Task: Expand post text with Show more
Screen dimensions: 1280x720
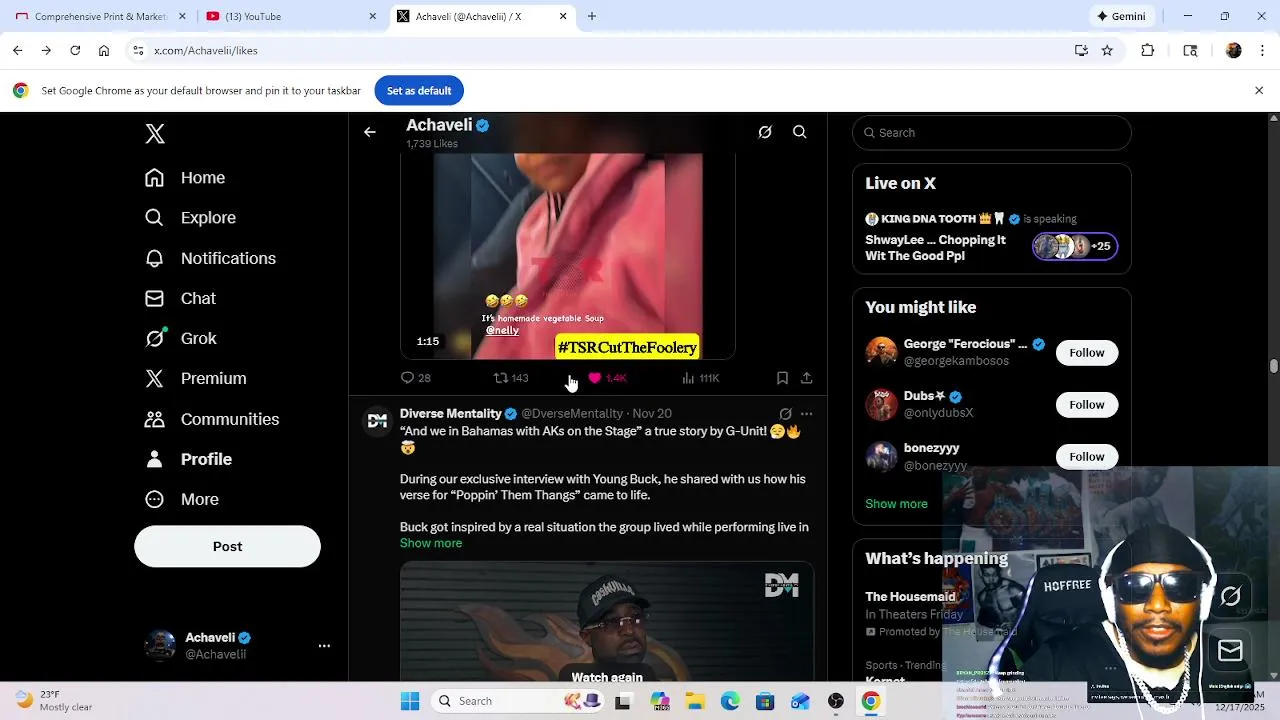Action: (431, 543)
